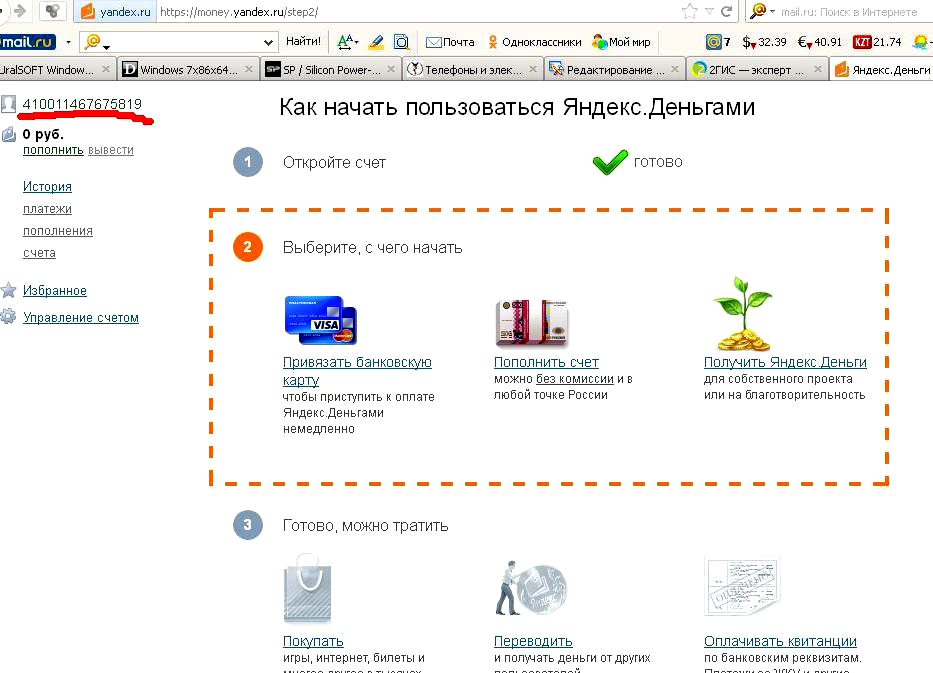Click the forward navigation arrow

click(20, 11)
